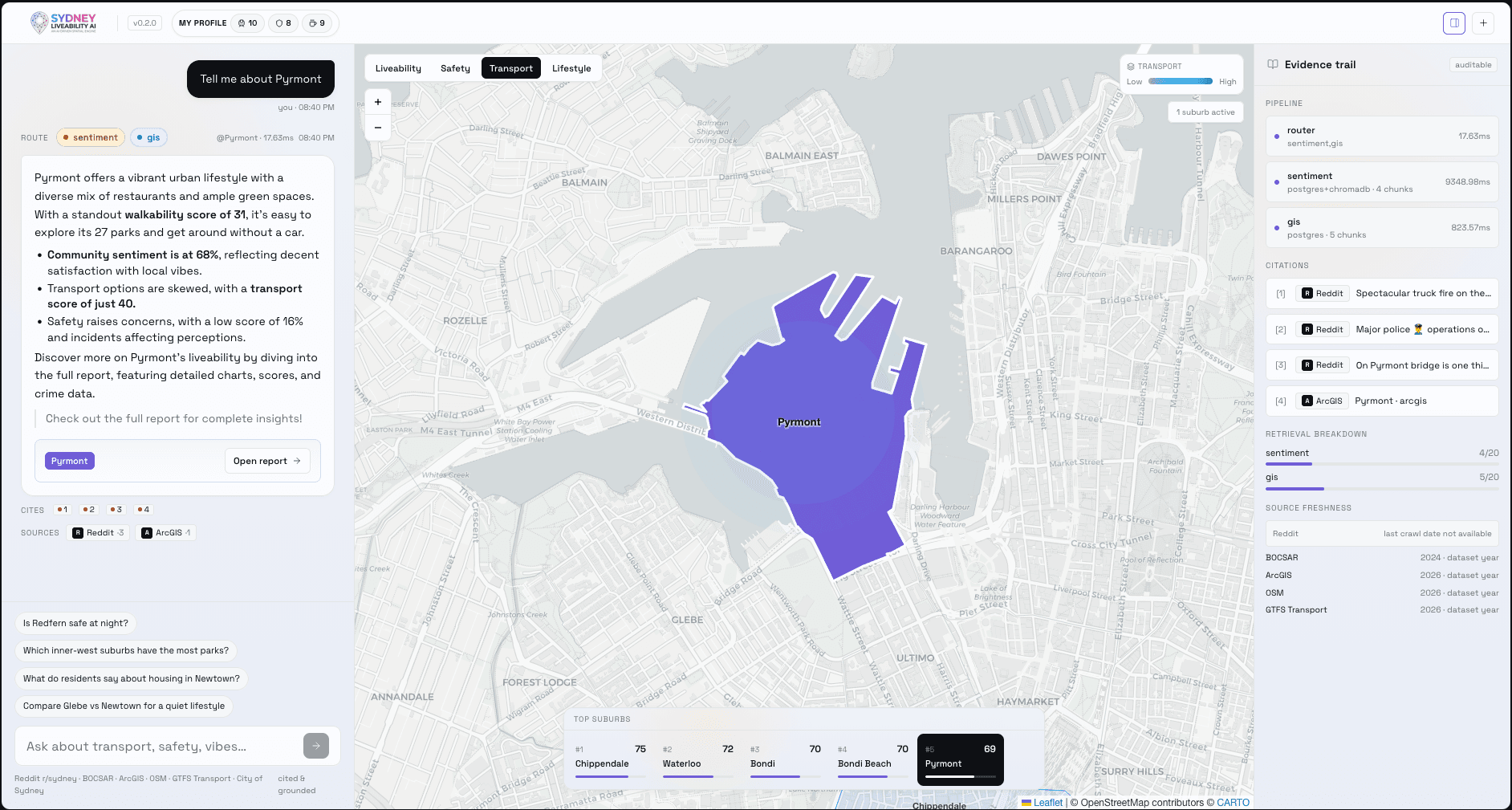This screenshot has height=810, width=1512.
Task: Choose Compare Glebe vs Newtown suggestion
Action: tap(124, 706)
